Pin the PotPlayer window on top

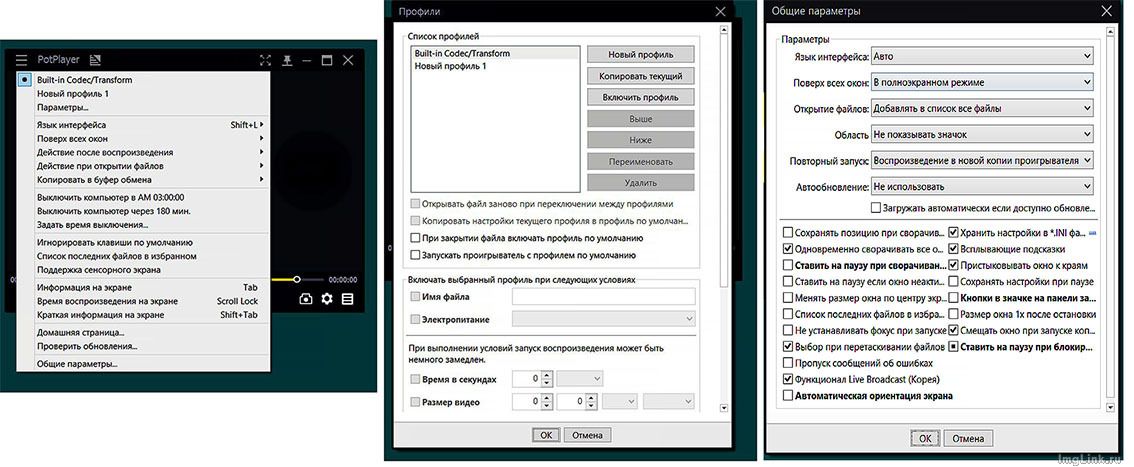[288, 60]
